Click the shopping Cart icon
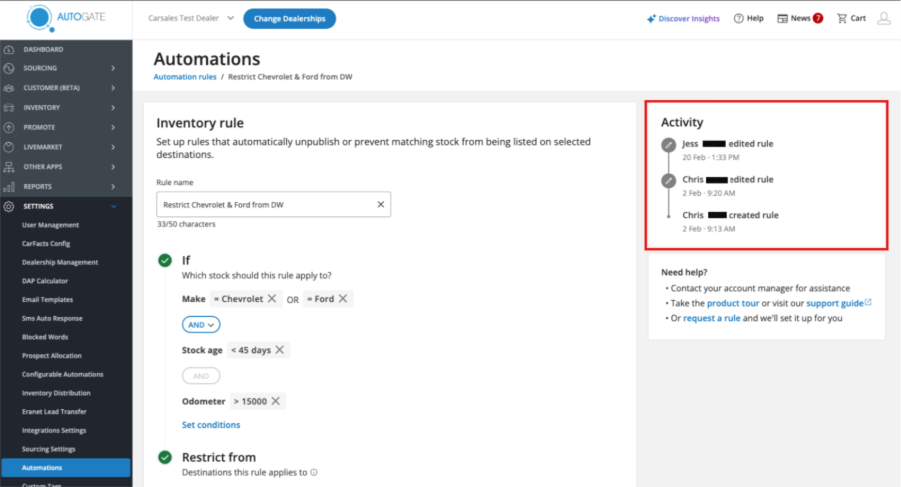 842,18
